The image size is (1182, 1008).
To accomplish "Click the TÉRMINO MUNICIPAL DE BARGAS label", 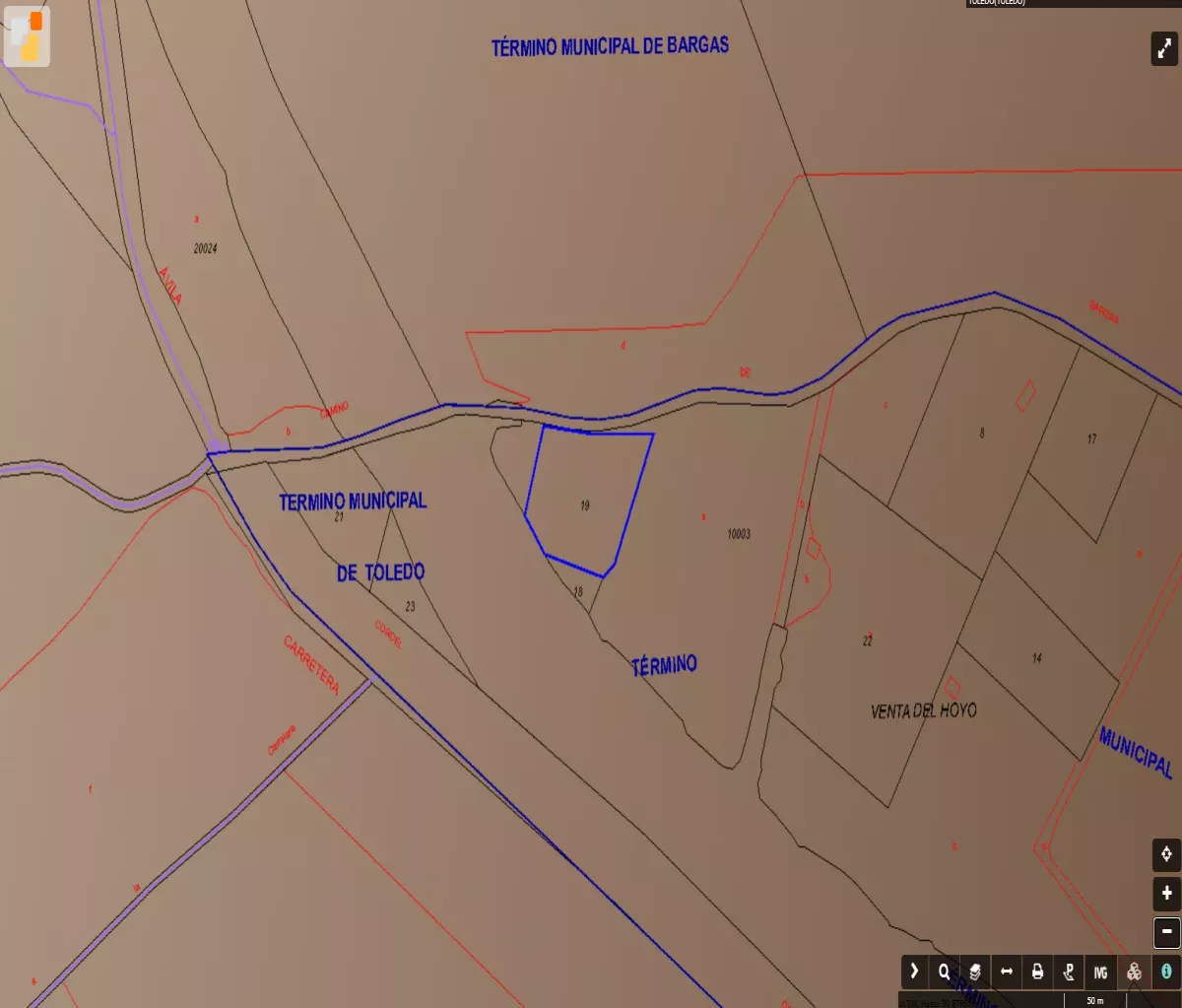I will (x=611, y=46).
